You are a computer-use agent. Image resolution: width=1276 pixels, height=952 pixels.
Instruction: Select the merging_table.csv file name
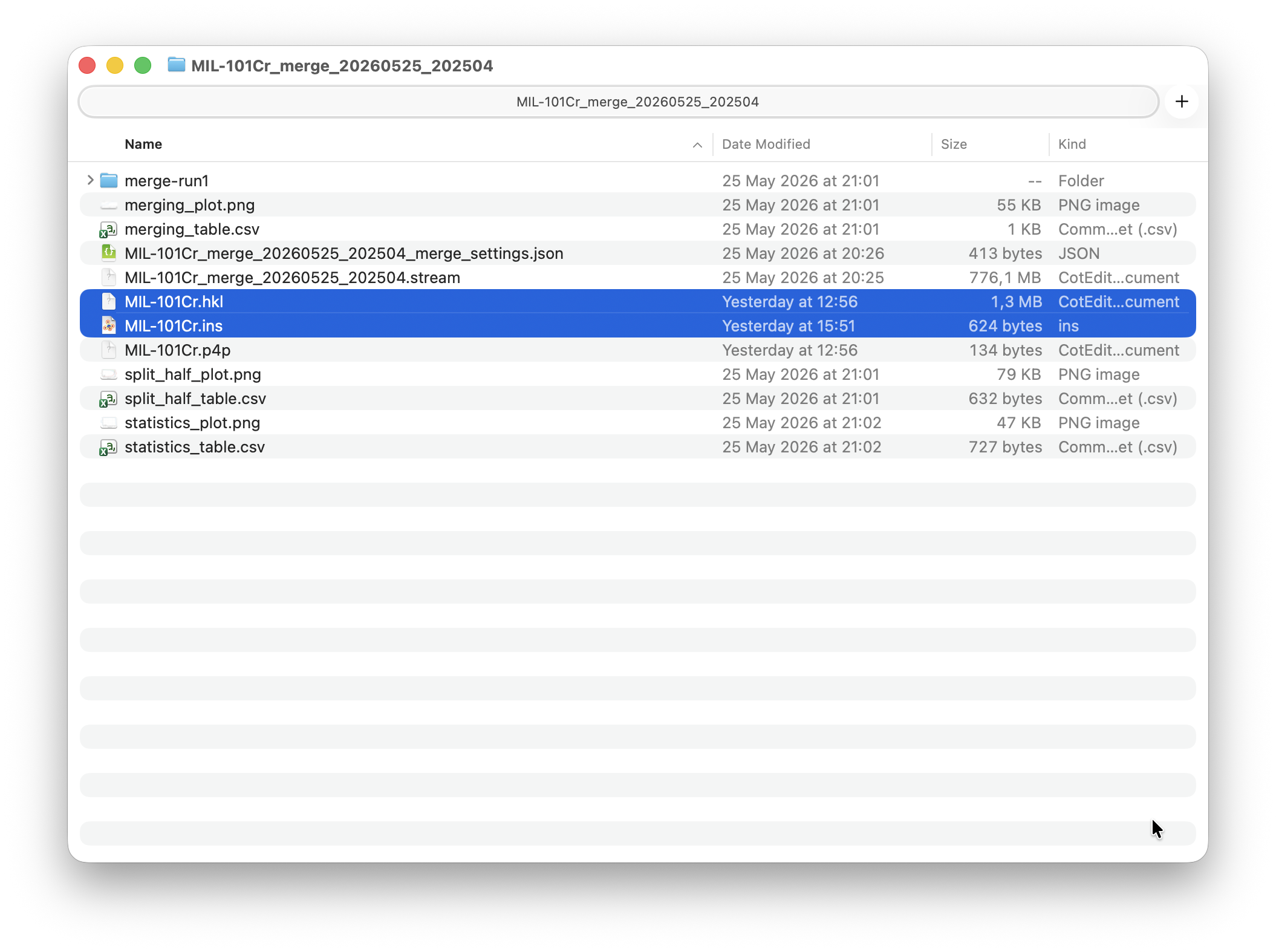(192, 229)
